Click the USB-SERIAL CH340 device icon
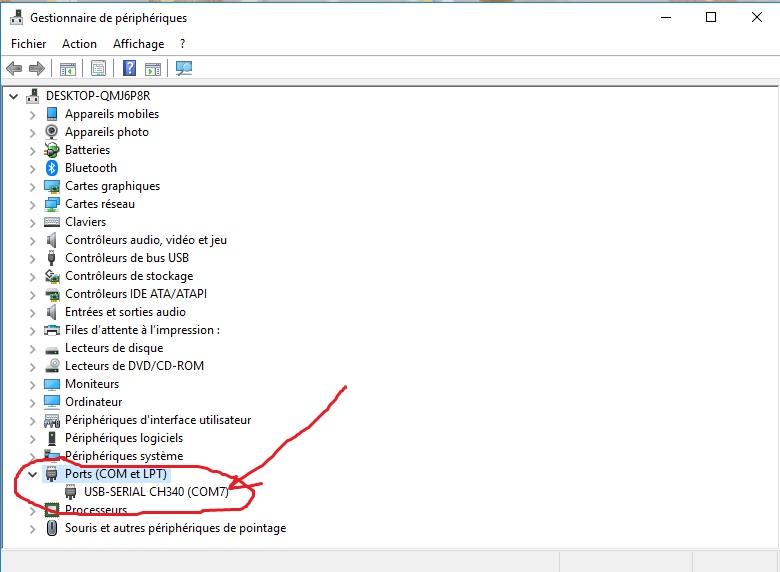The image size is (780, 572). coord(71,491)
